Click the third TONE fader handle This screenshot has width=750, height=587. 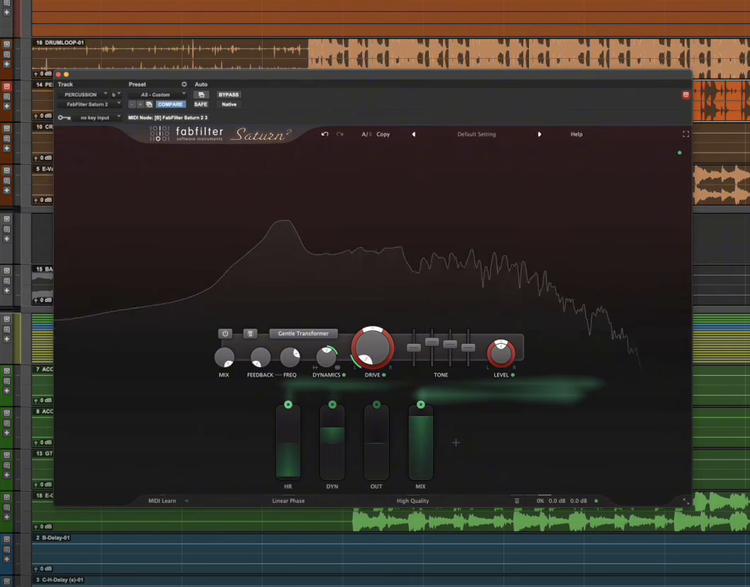450,344
